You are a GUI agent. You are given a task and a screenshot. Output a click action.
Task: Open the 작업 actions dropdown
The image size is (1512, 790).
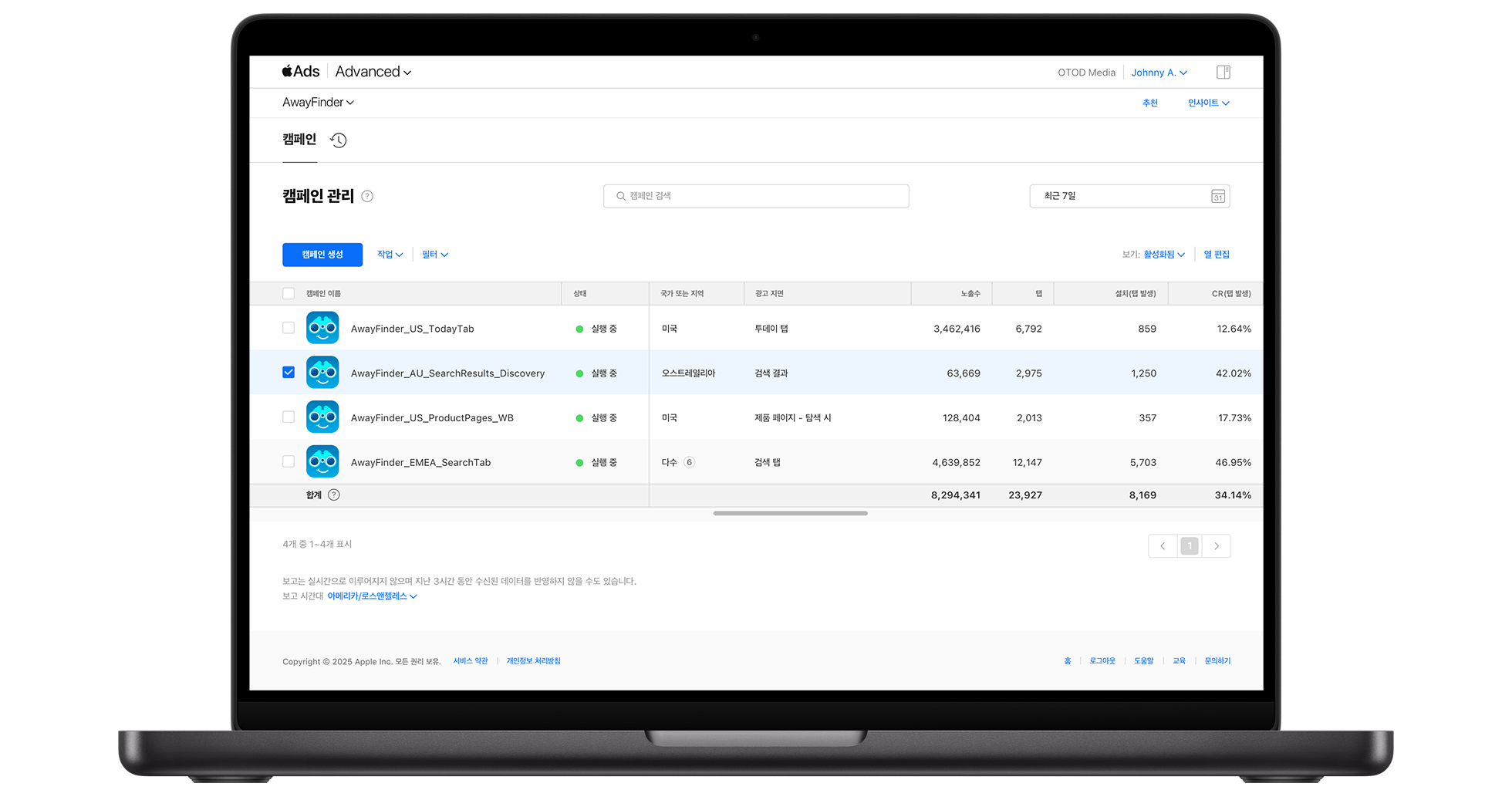390,255
